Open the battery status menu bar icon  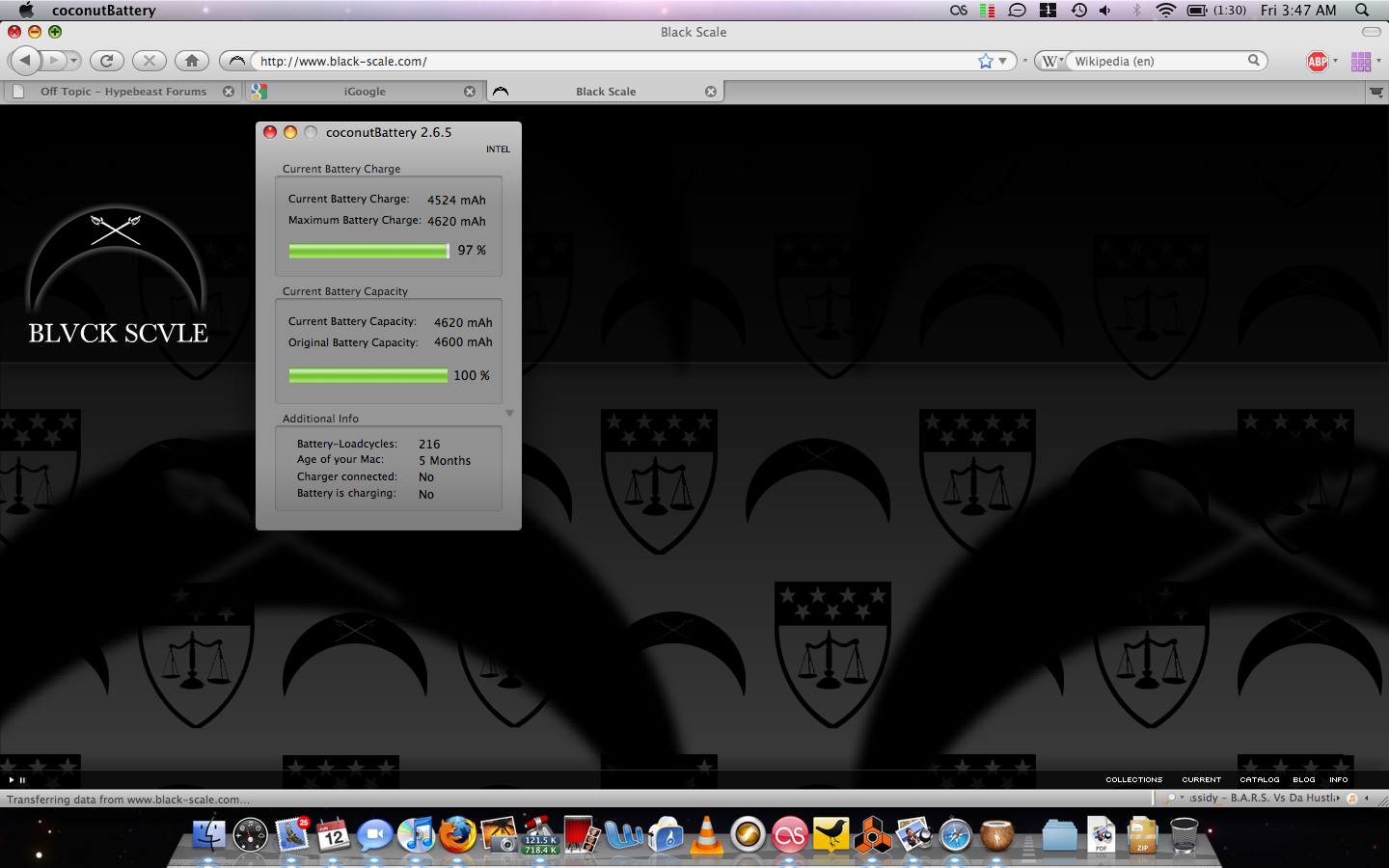click(x=1216, y=11)
